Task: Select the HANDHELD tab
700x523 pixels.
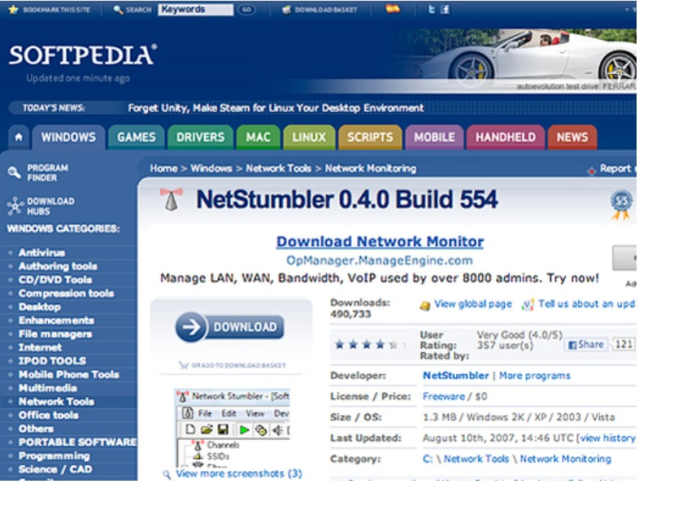Action: pos(505,137)
